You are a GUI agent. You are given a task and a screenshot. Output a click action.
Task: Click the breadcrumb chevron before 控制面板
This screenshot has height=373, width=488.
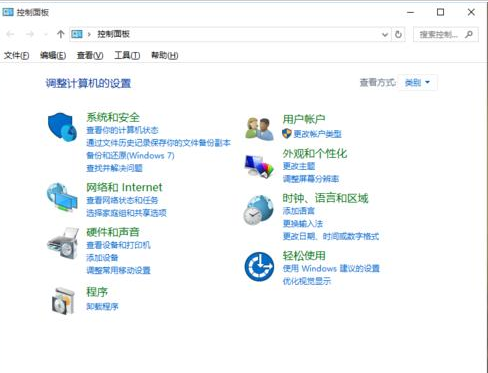tap(89, 34)
